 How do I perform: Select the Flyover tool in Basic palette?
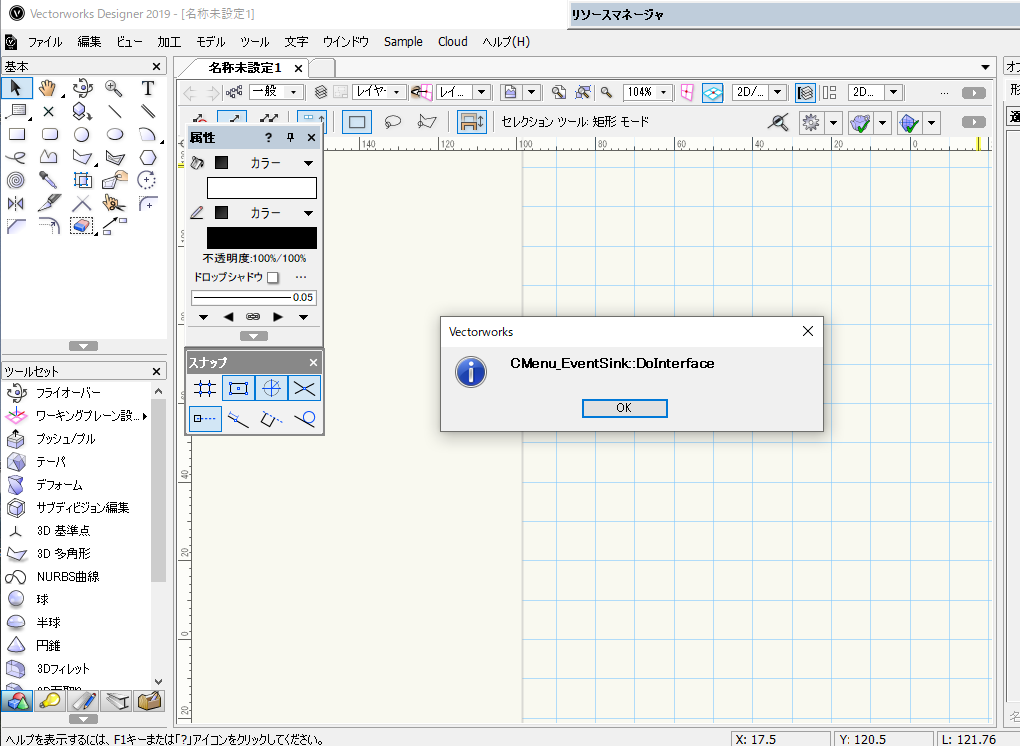(82, 88)
